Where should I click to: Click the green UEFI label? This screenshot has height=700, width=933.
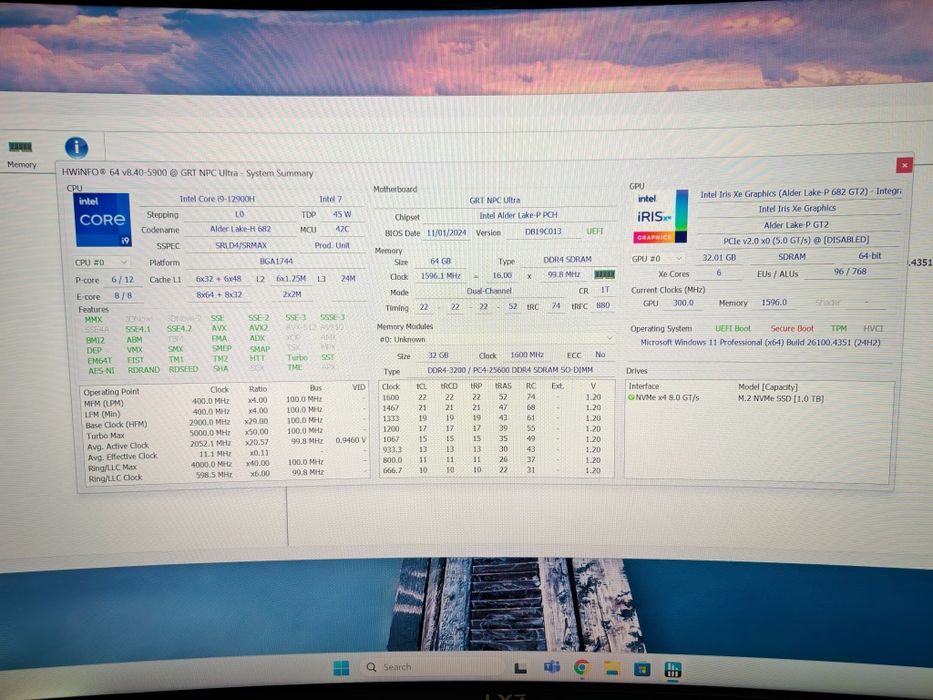coord(595,230)
